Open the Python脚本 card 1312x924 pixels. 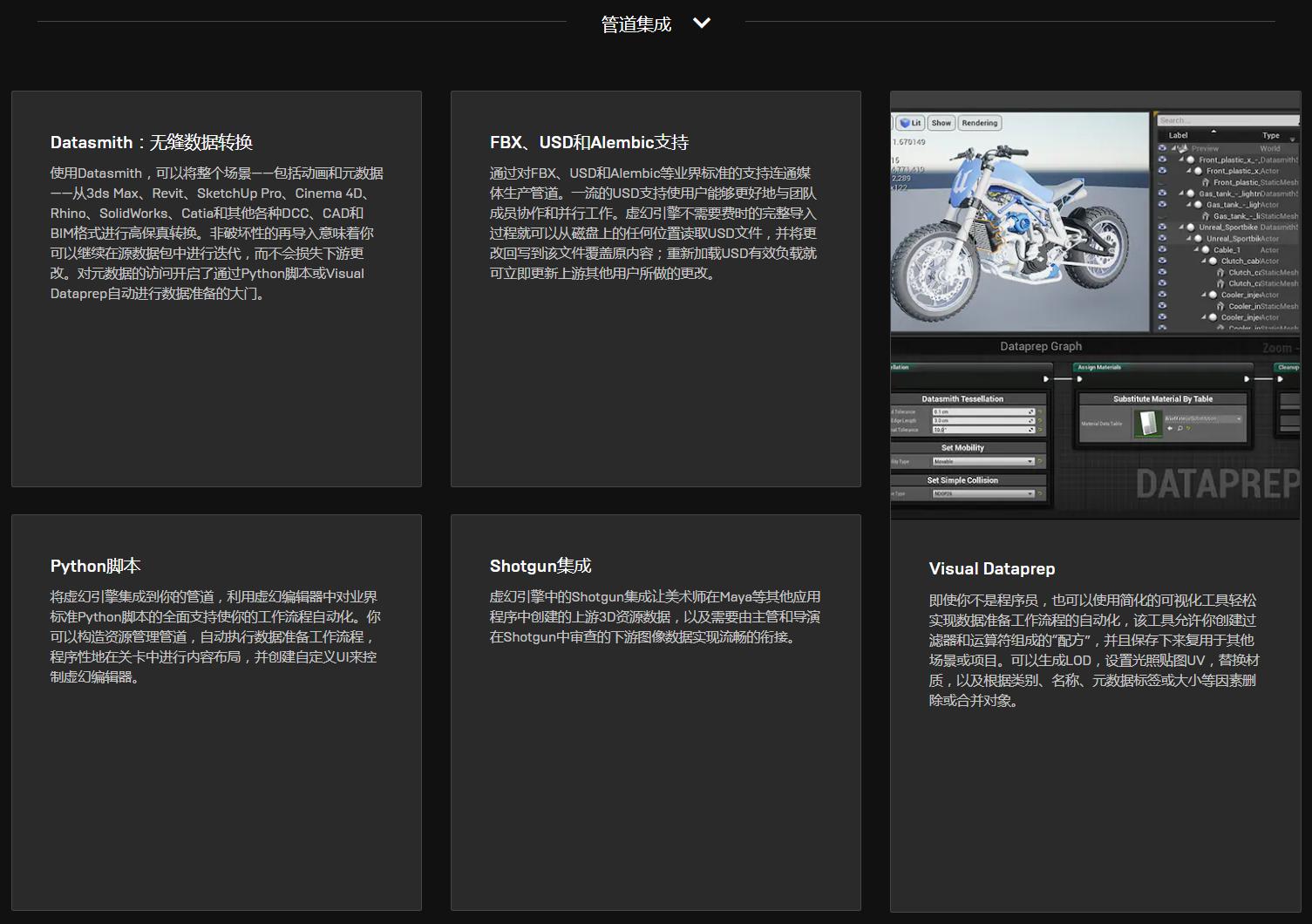216,712
